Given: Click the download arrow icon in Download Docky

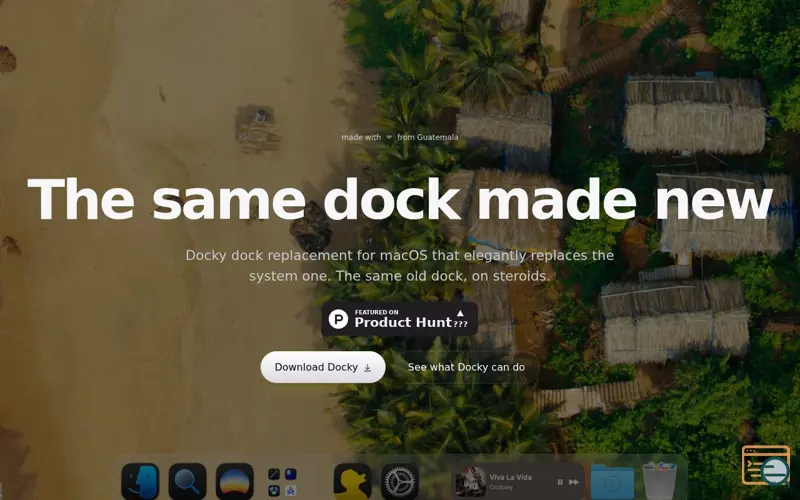Looking at the screenshot, I should coord(367,367).
